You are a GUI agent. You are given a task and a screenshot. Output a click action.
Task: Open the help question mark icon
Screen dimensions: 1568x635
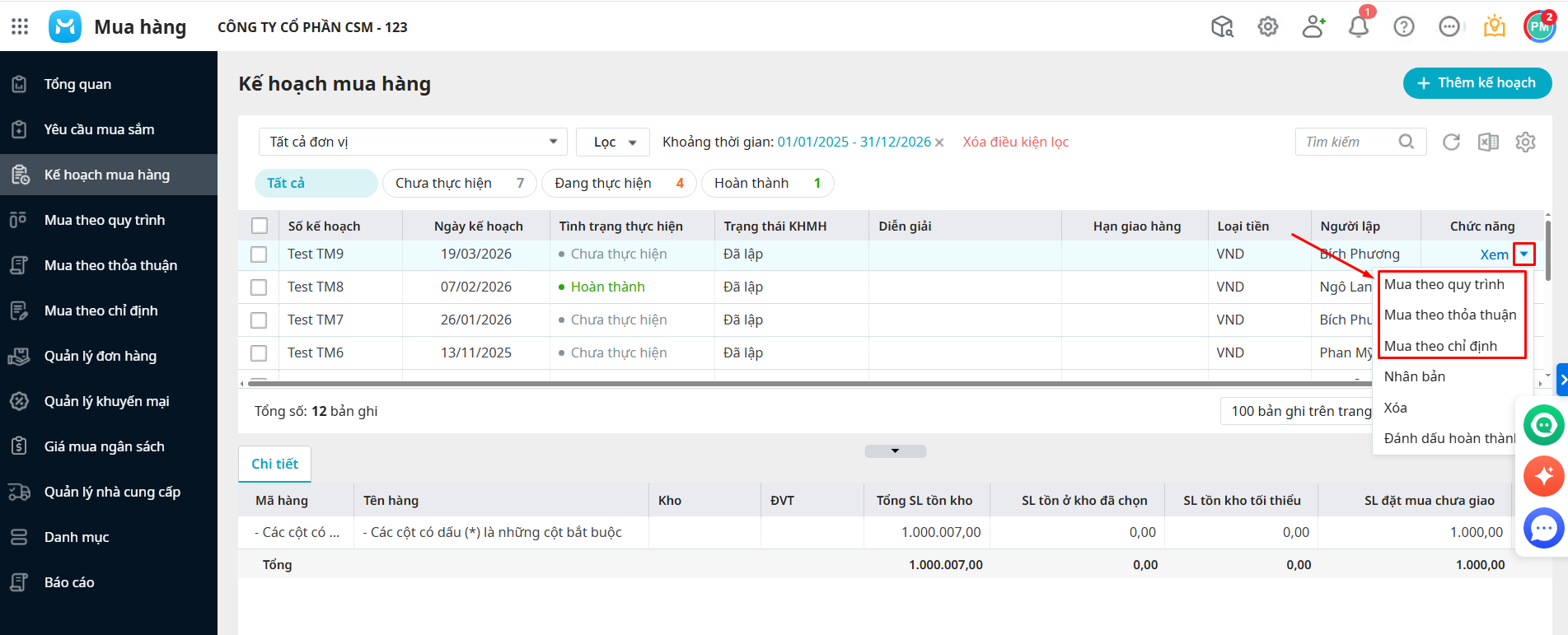pyautogui.click(x=1404, y=27)
